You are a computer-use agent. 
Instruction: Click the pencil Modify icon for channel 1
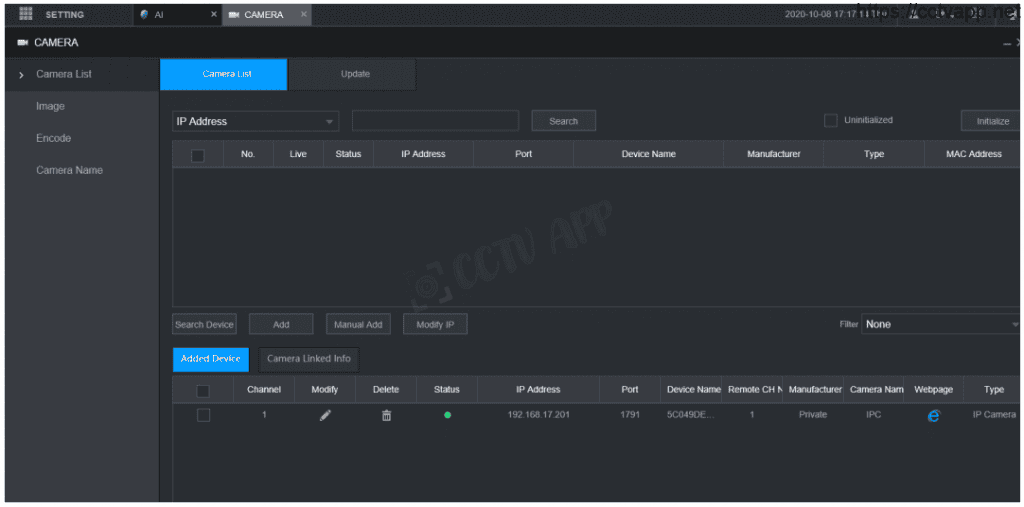click(x=325, y=415)
